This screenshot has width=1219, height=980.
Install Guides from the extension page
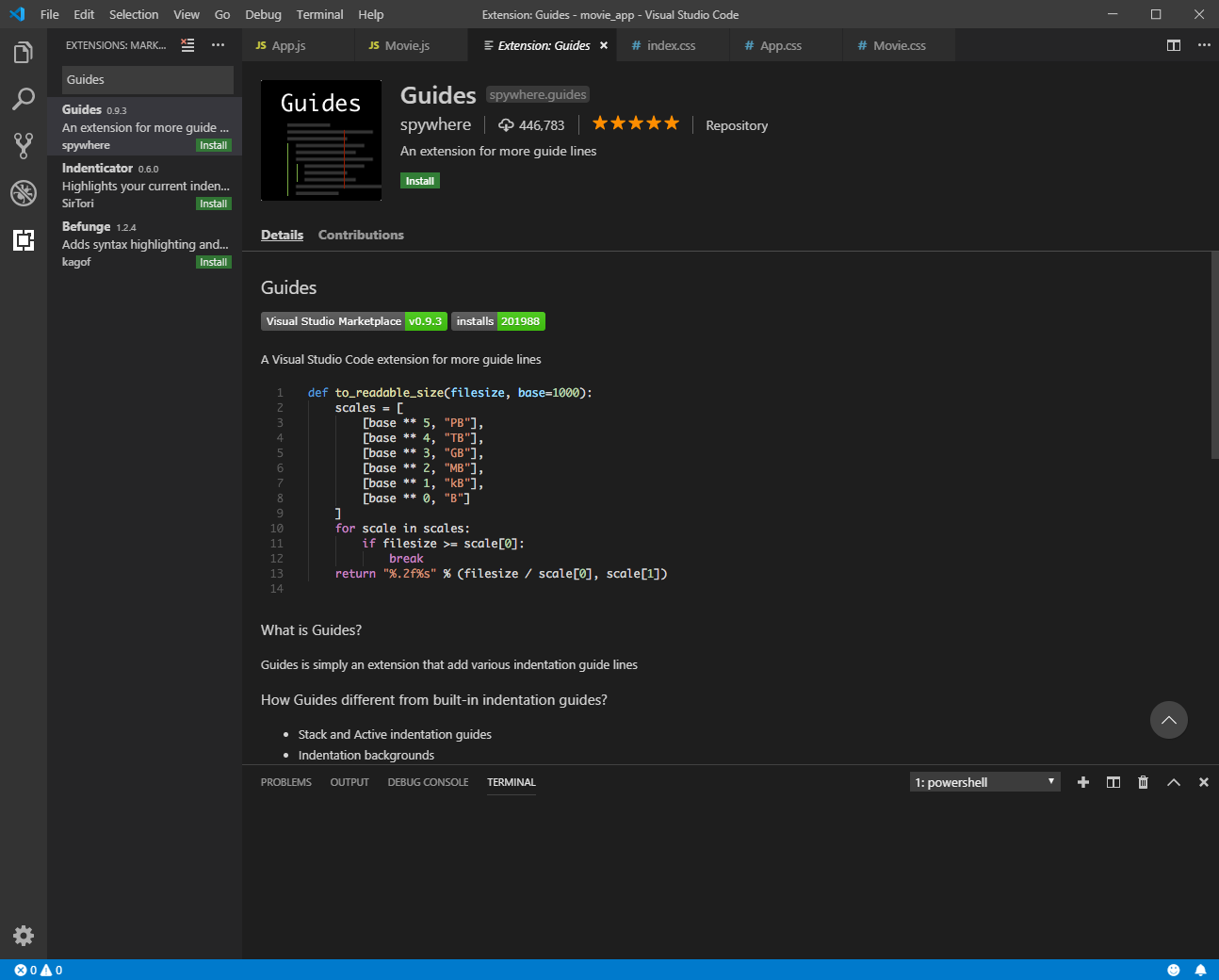(420, 181)
